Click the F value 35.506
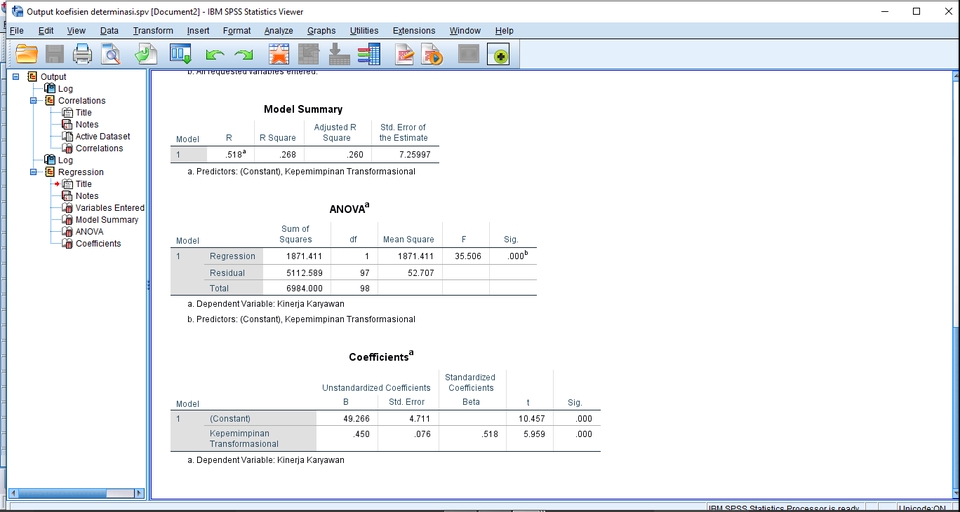The height and width of the screenshot is (512, 960). pyautogui.click(x=468, y=257)
